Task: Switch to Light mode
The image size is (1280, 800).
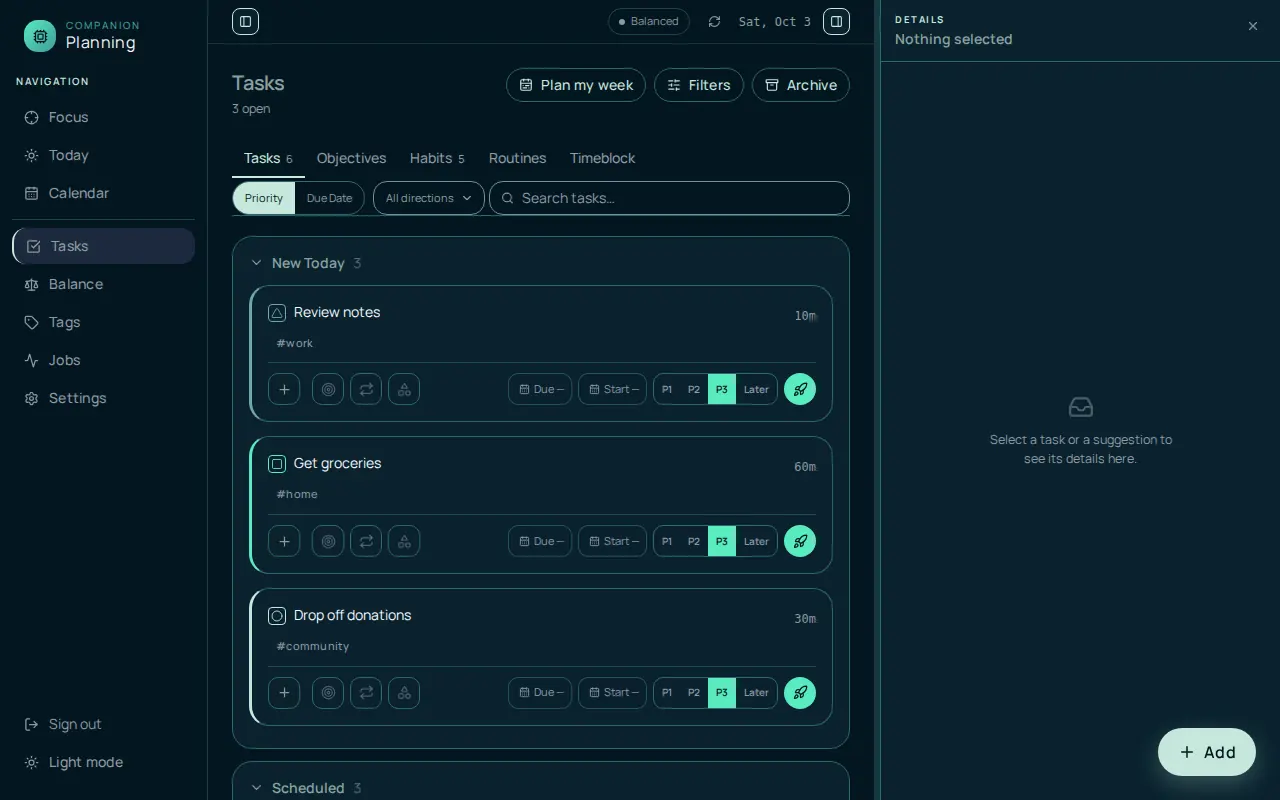Action: tap(103, 762)
